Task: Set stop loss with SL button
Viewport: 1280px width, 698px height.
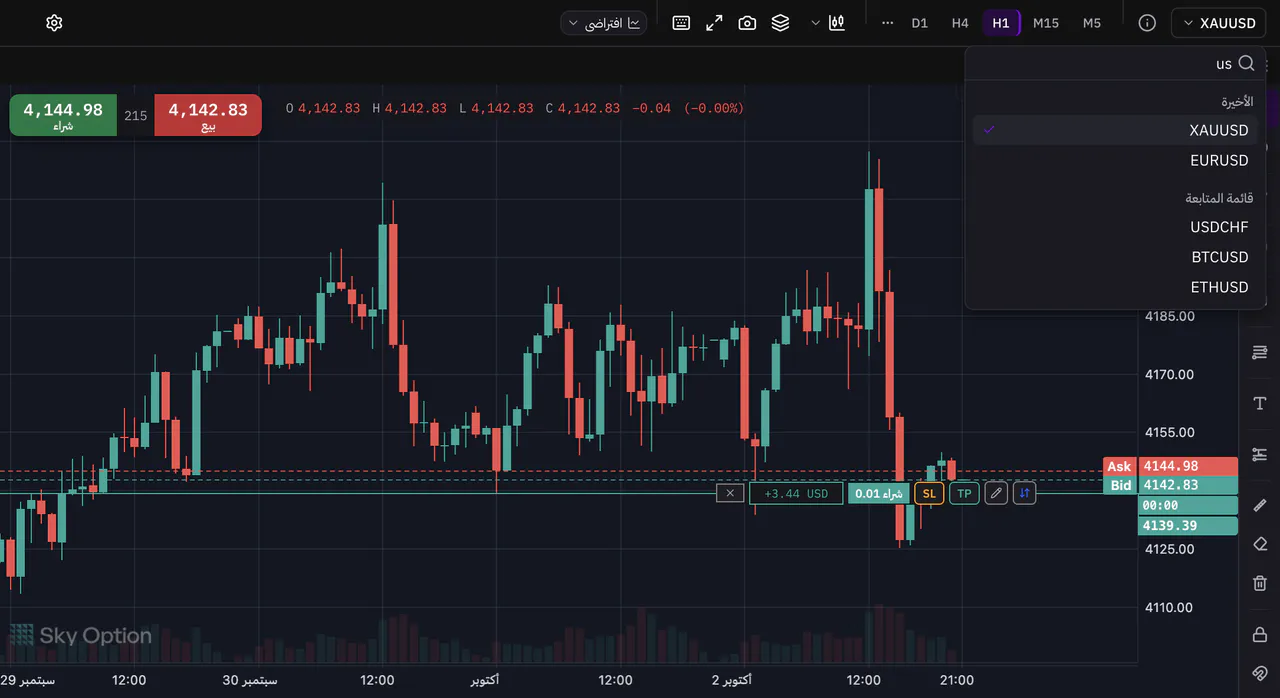Action: (x=929, y=493)
